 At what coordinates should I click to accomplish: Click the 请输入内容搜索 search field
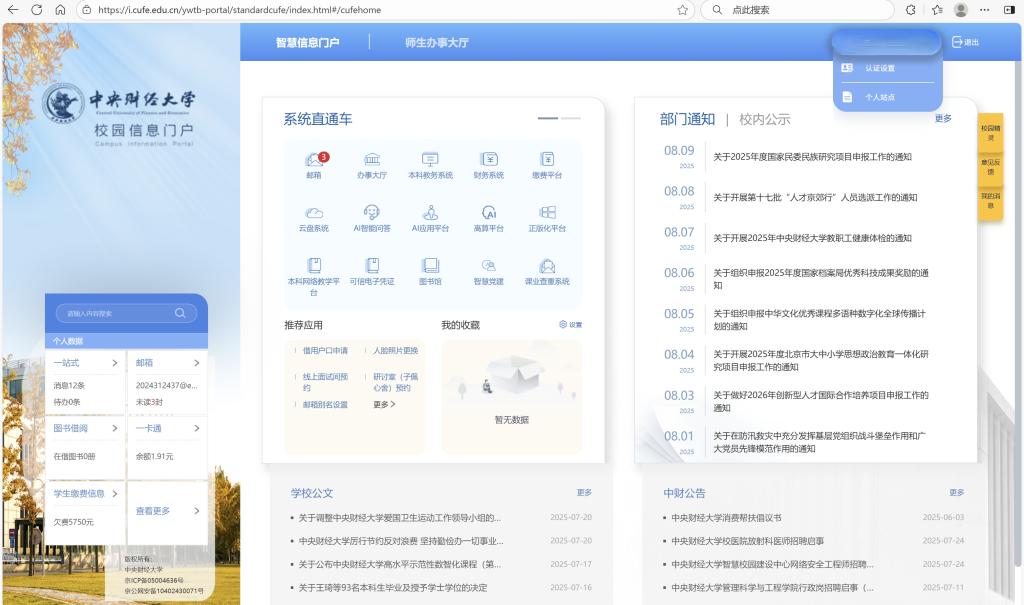point(115,313)
